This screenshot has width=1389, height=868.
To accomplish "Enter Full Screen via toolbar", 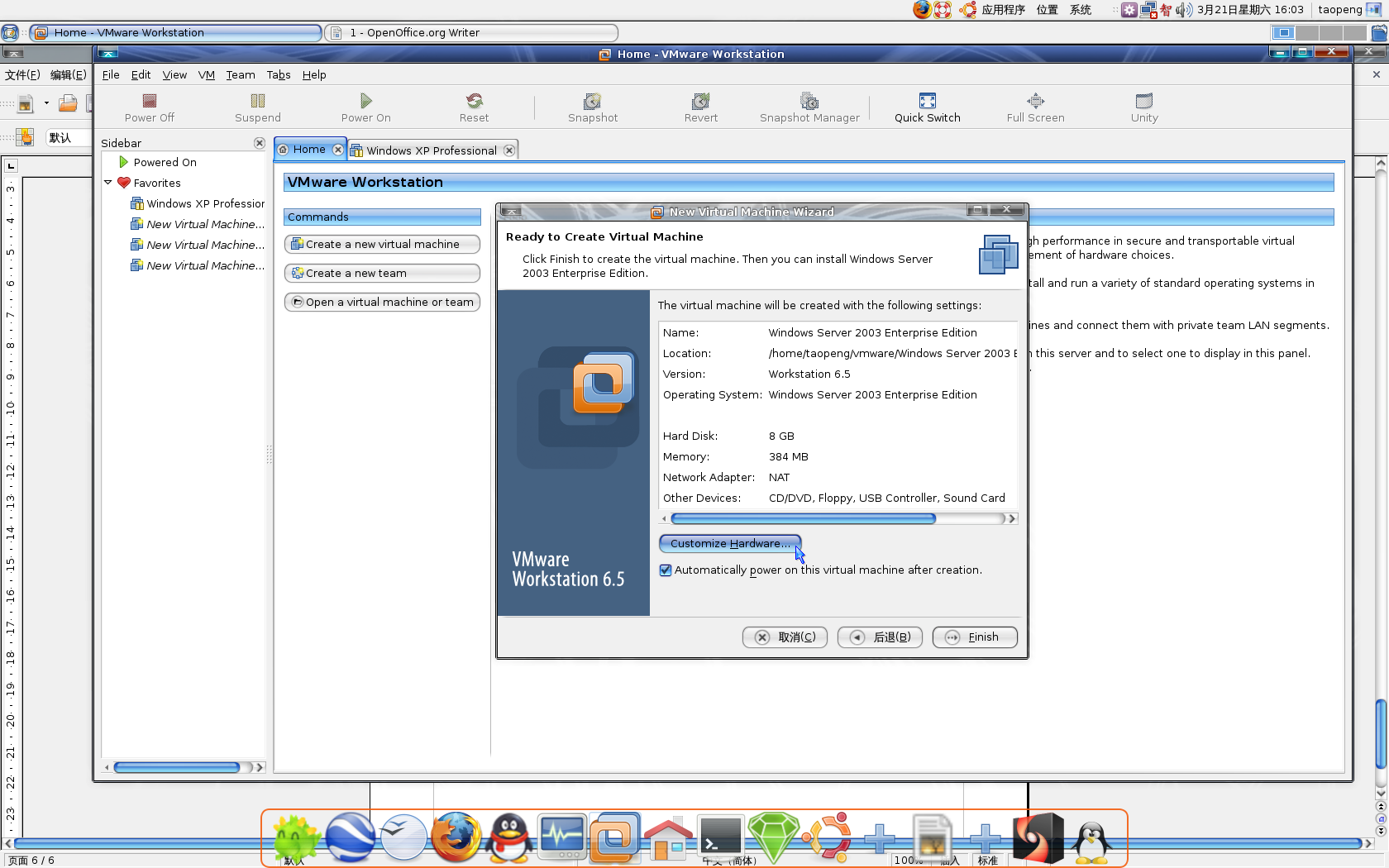I will point(1036,107).
